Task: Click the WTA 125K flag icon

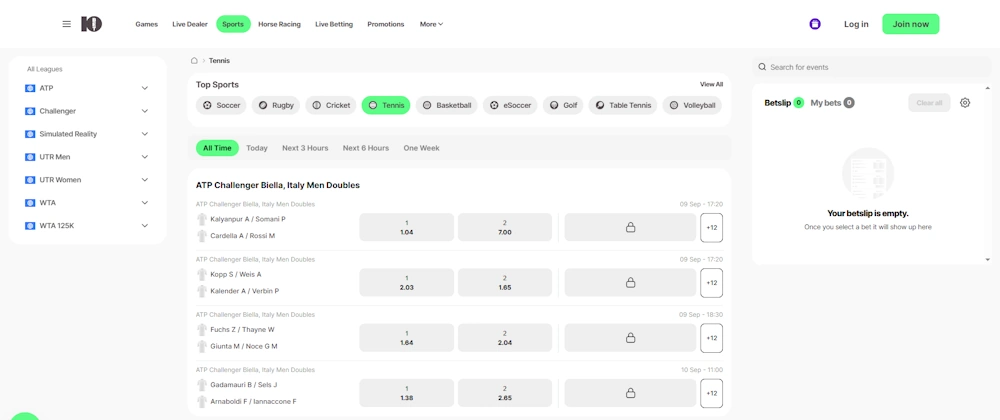Action: click(30, 226)
